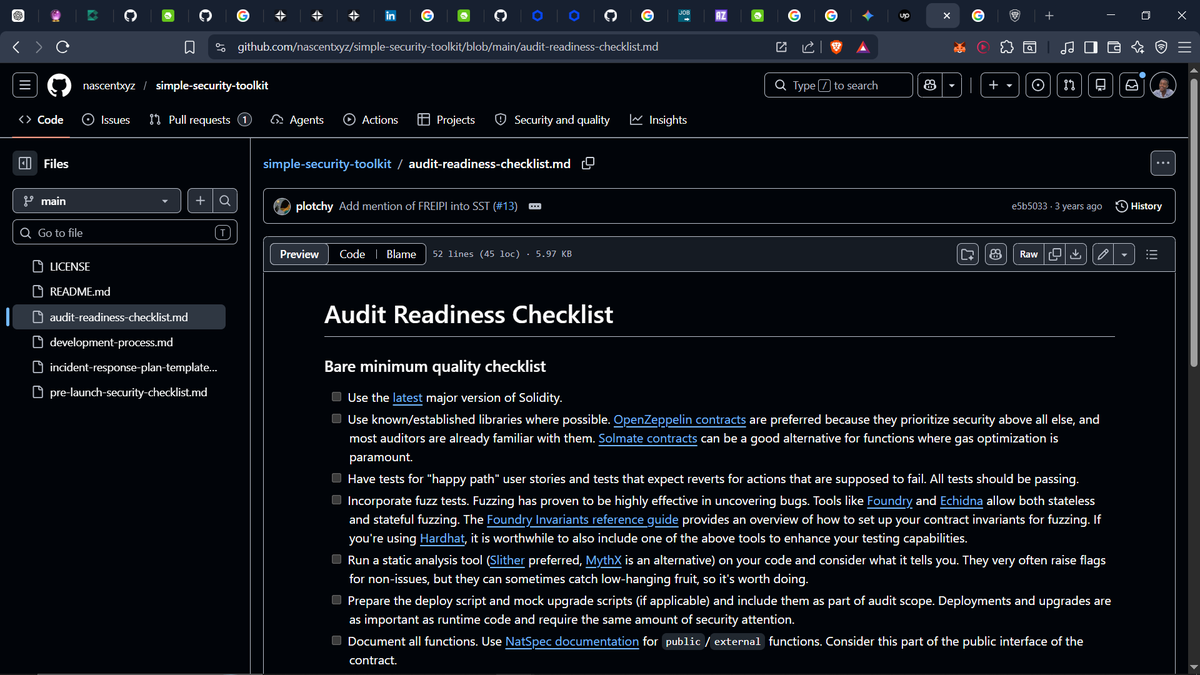Image resolution: width=1200 pixels, height=675 pixels.
Task: Open the issues shortcut icon in header
Action: (x=1039, y=86)
